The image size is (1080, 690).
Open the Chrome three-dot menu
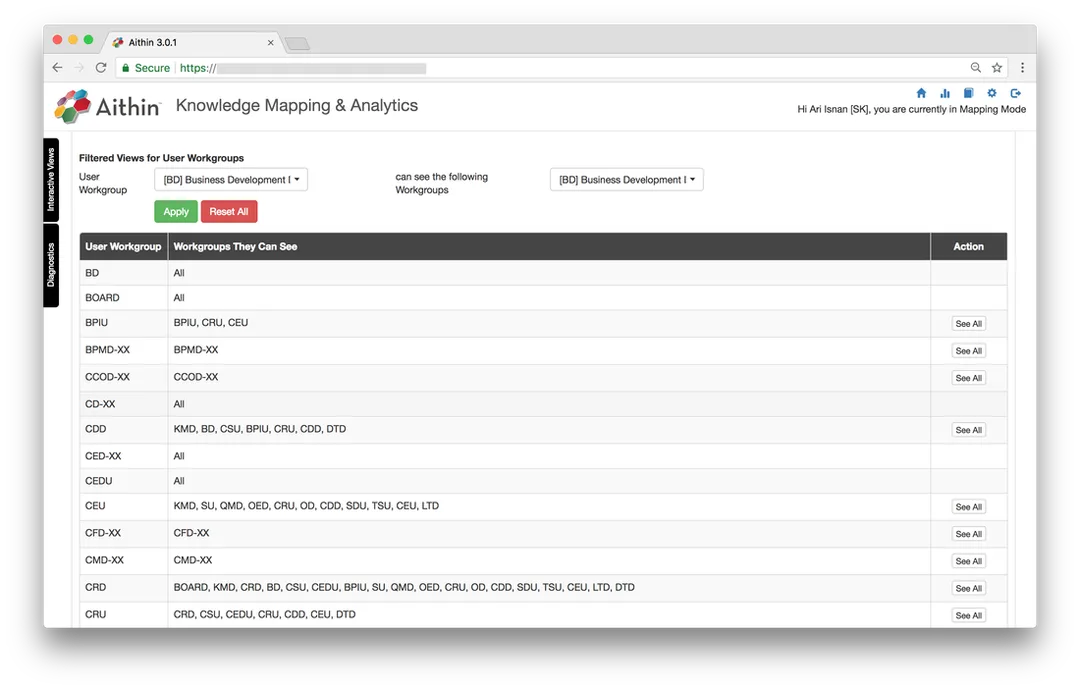click(x=1022, y=67)
